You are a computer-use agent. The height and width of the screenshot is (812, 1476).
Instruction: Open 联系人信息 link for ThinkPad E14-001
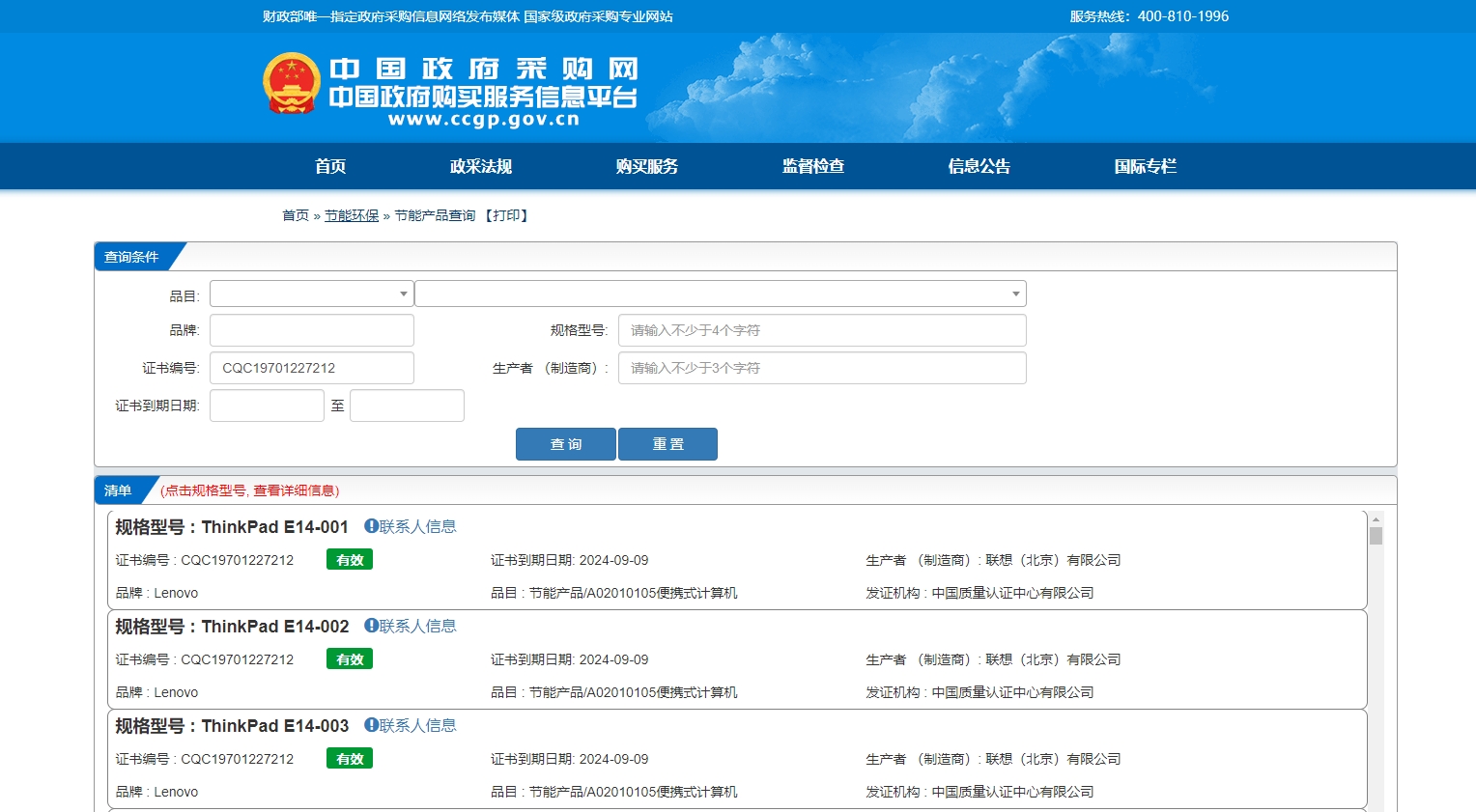coord(418,526)
